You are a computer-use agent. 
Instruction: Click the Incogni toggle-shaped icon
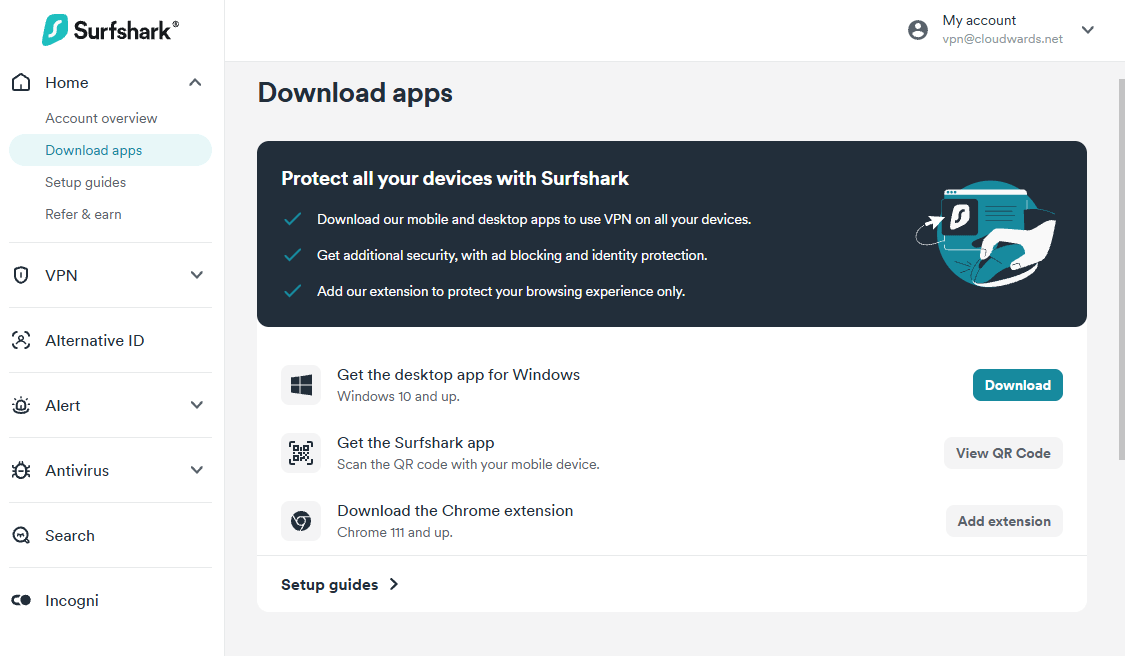click(x=22, y=600)
